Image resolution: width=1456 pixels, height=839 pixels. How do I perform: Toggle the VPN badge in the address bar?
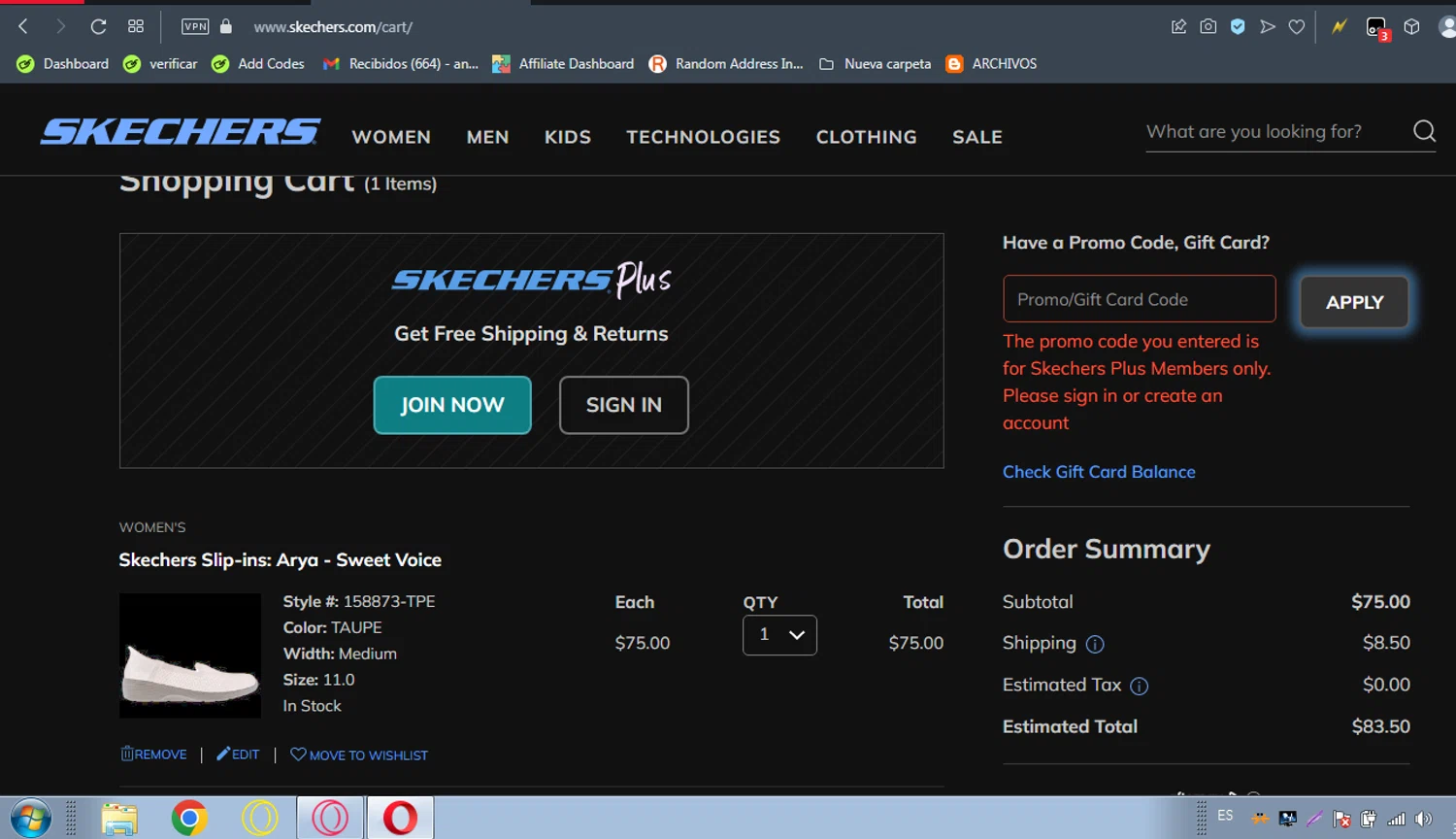click(195, 26)
